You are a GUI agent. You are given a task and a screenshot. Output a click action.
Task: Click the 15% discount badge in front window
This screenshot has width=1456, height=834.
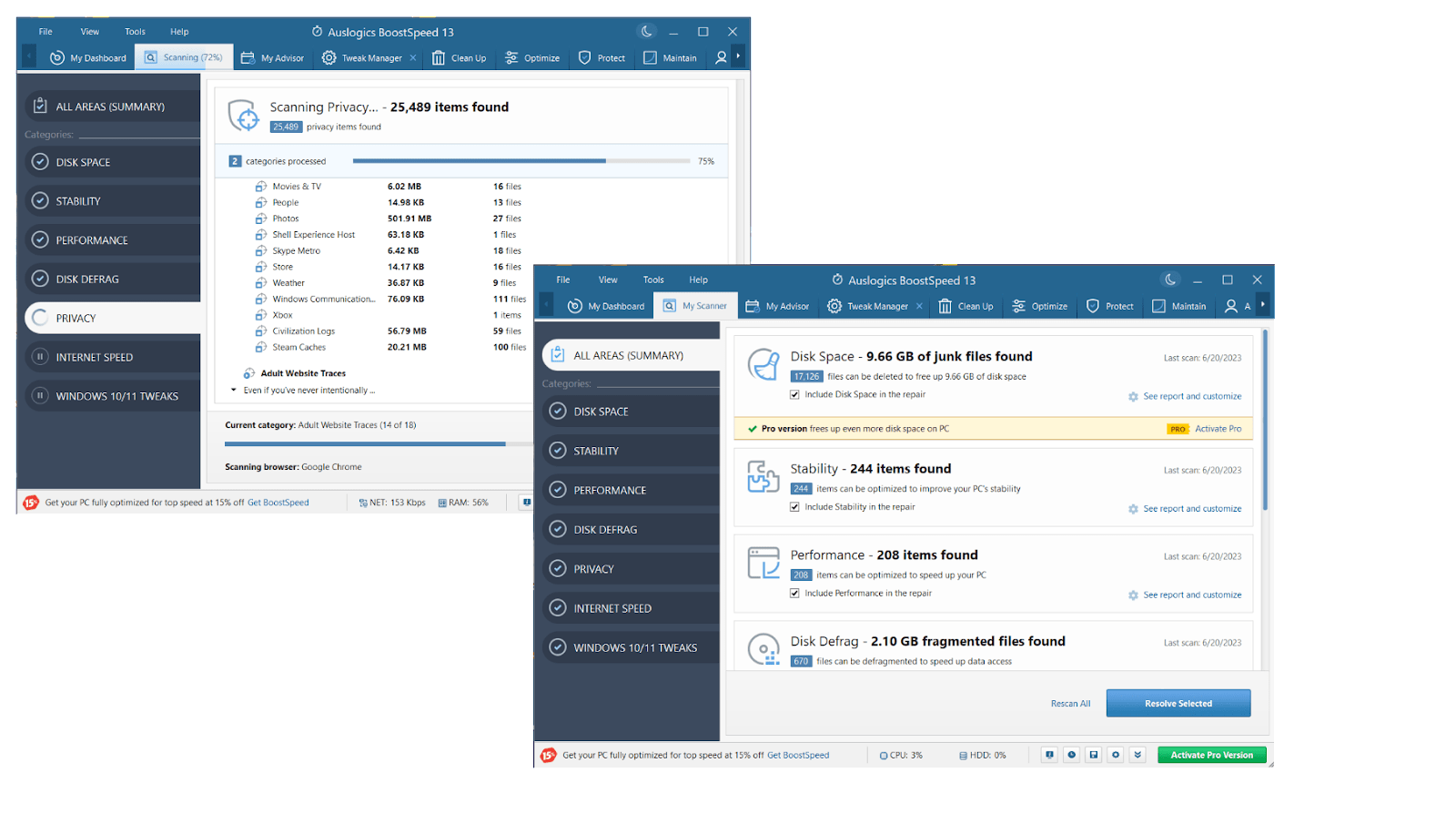[549, 755]
